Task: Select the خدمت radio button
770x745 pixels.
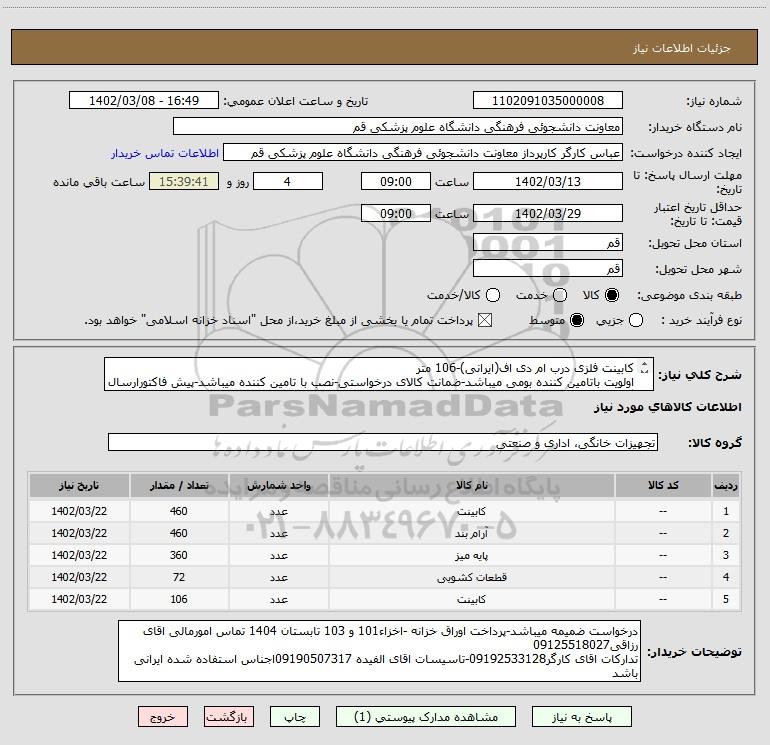Action: (x=560, y=295)
